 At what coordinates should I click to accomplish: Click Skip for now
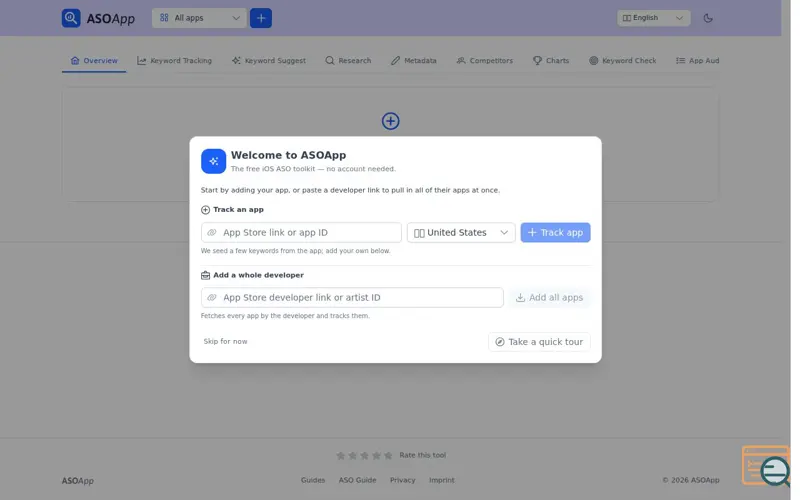tap(226, 341)
